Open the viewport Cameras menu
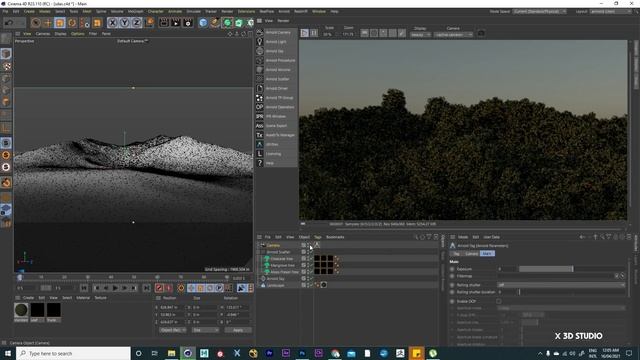 coord(43,34)
